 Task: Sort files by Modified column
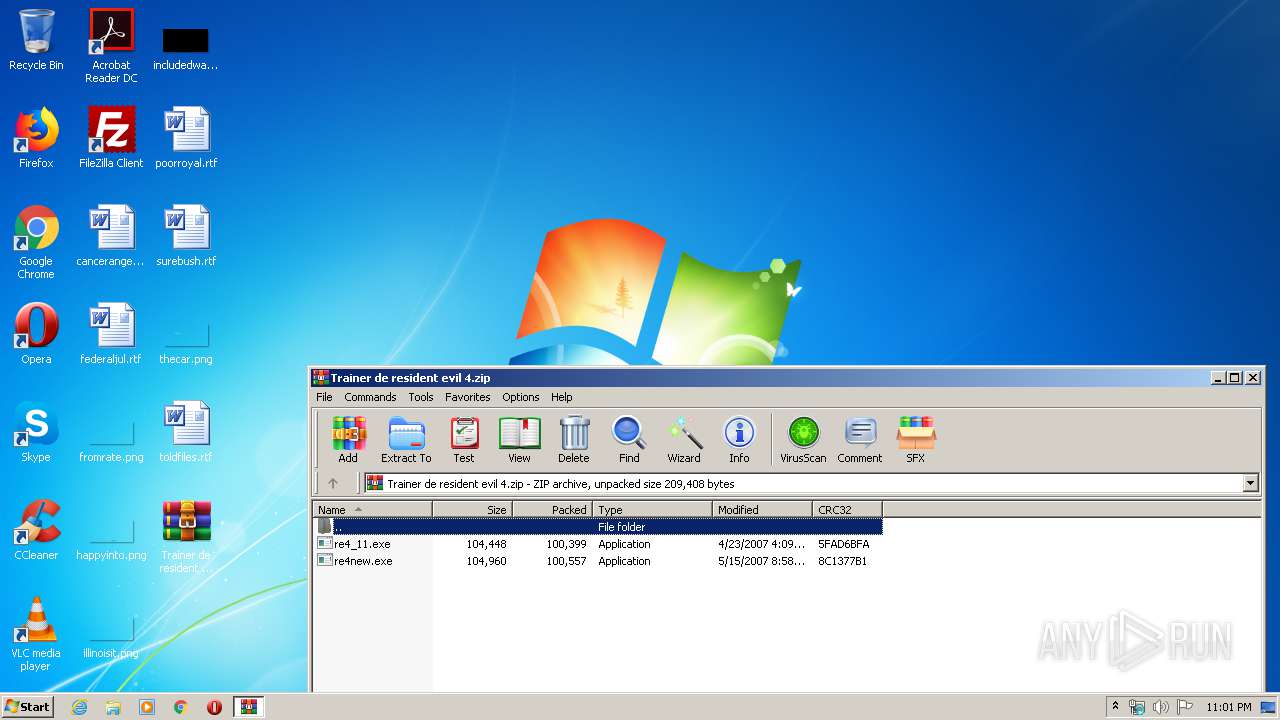tap(763, 509)
